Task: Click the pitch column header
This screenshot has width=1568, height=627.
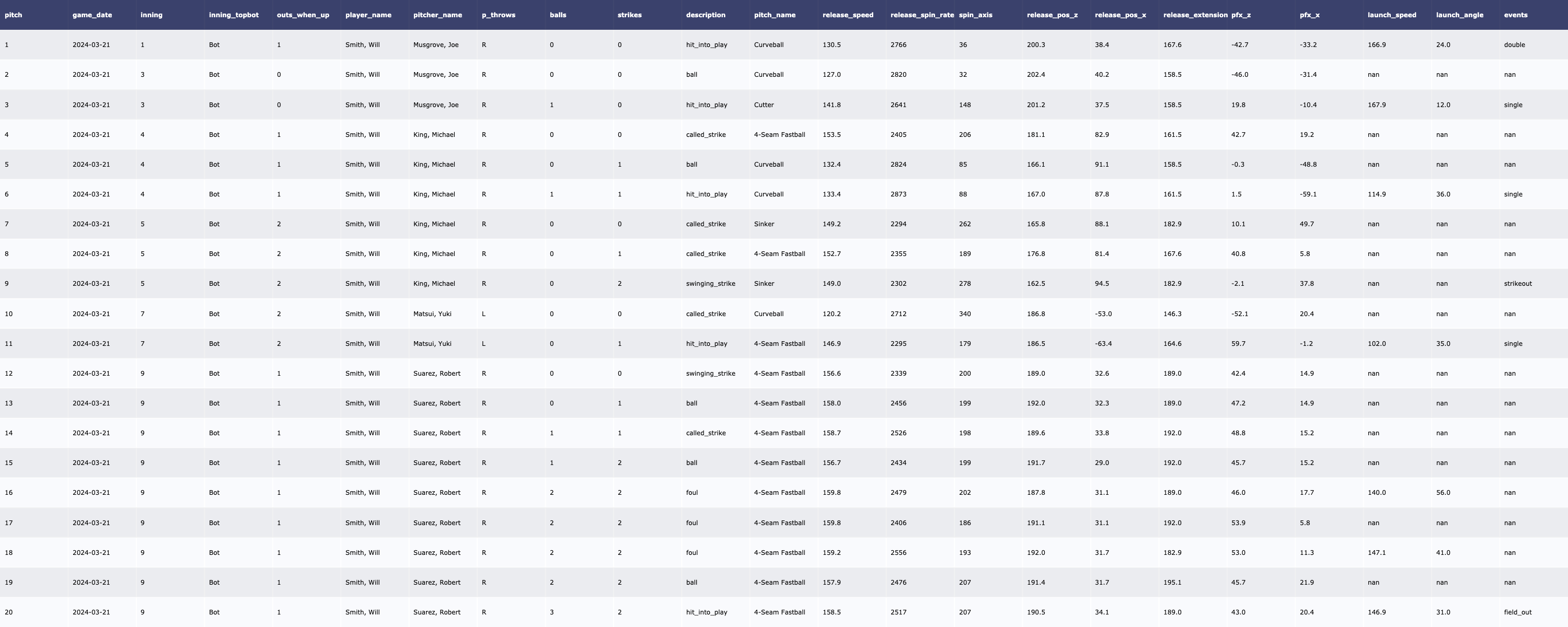Action: (x=14, y=15)
